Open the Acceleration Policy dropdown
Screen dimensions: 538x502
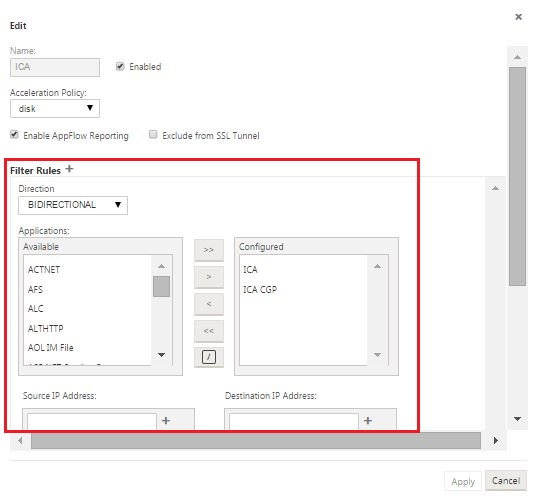coord(55,109)
